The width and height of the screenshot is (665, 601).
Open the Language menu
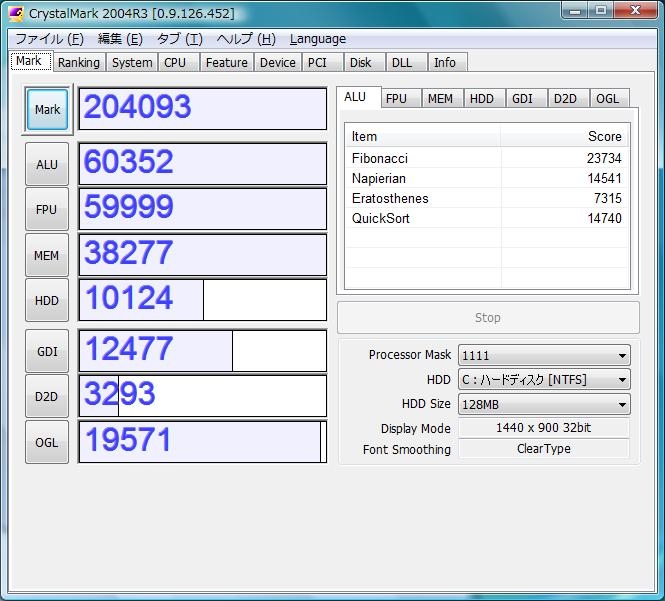click(317, 39)
